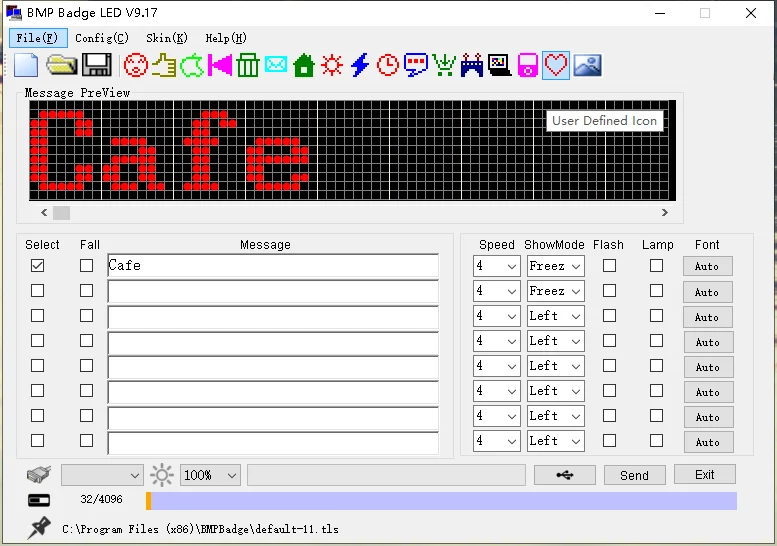Insert the red clock icon
777x546 pixels.
388,66
